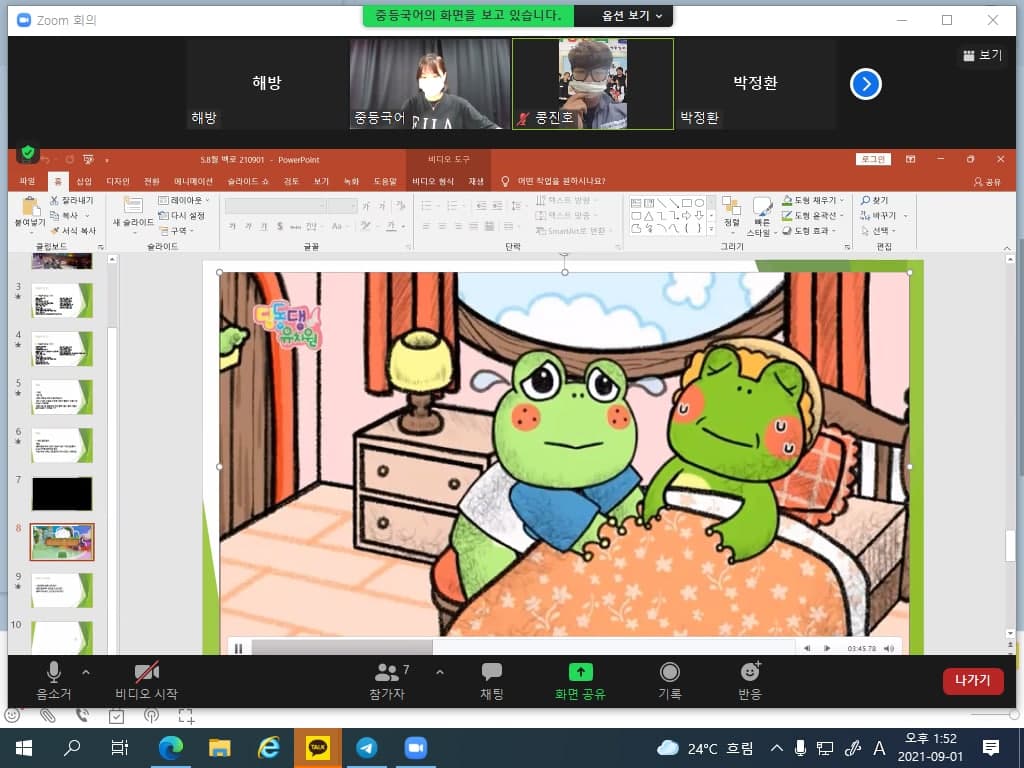Pause the video playback

coord(238,648)
